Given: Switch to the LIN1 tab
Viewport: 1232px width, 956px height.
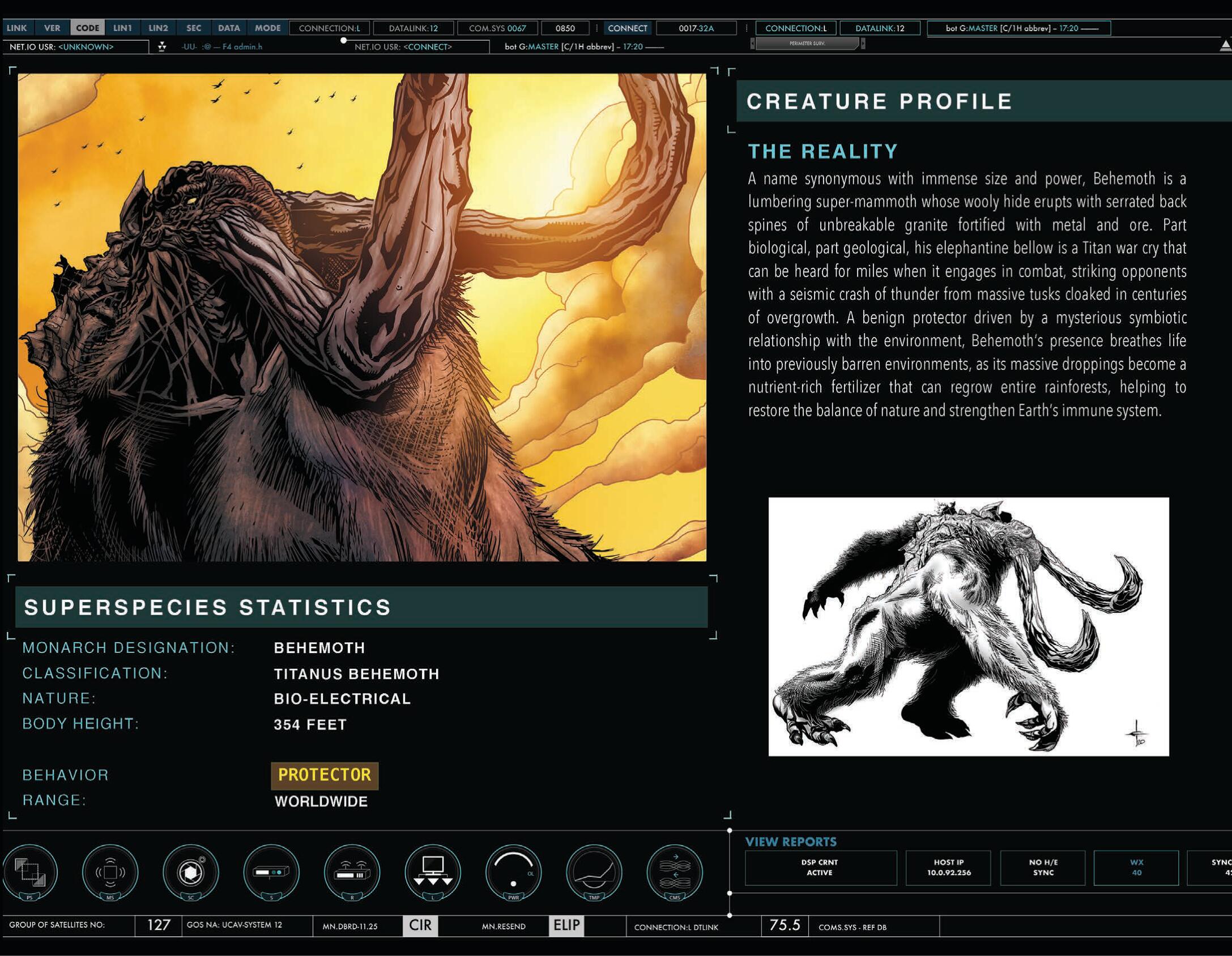Looking at the screenshot, I should pyautogui.click(x=121, y=27).
